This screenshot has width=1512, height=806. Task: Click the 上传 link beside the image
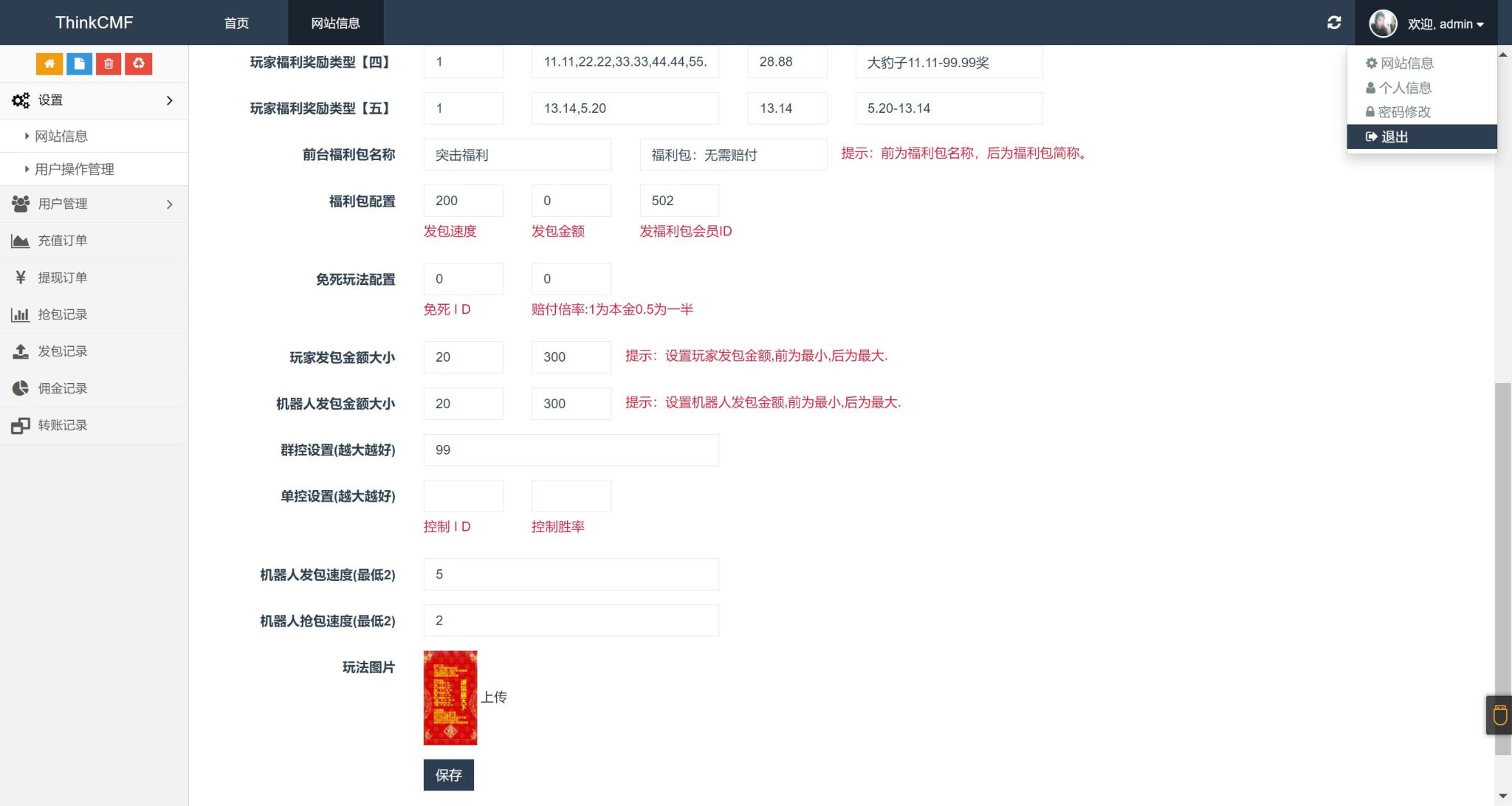(495, 697)
